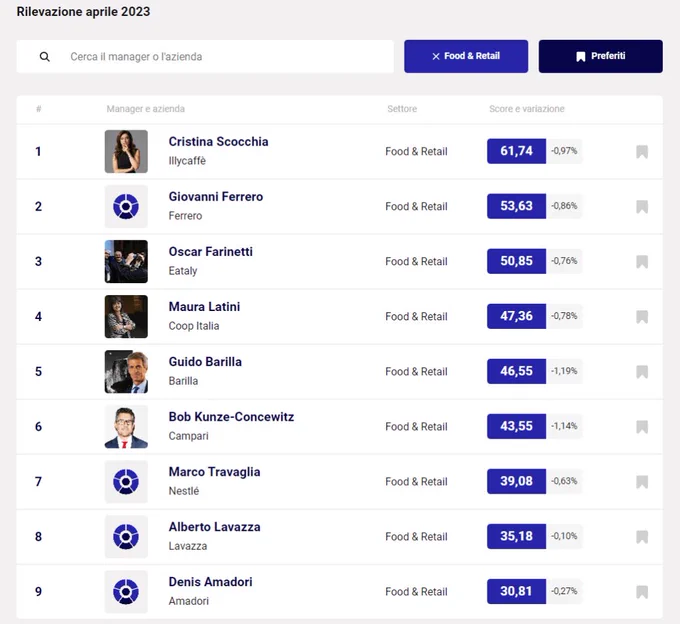
Task: Click Giovanni Ferrero's placeholder avatar icon
Action: pyautogui.click(x=126, y=206)
